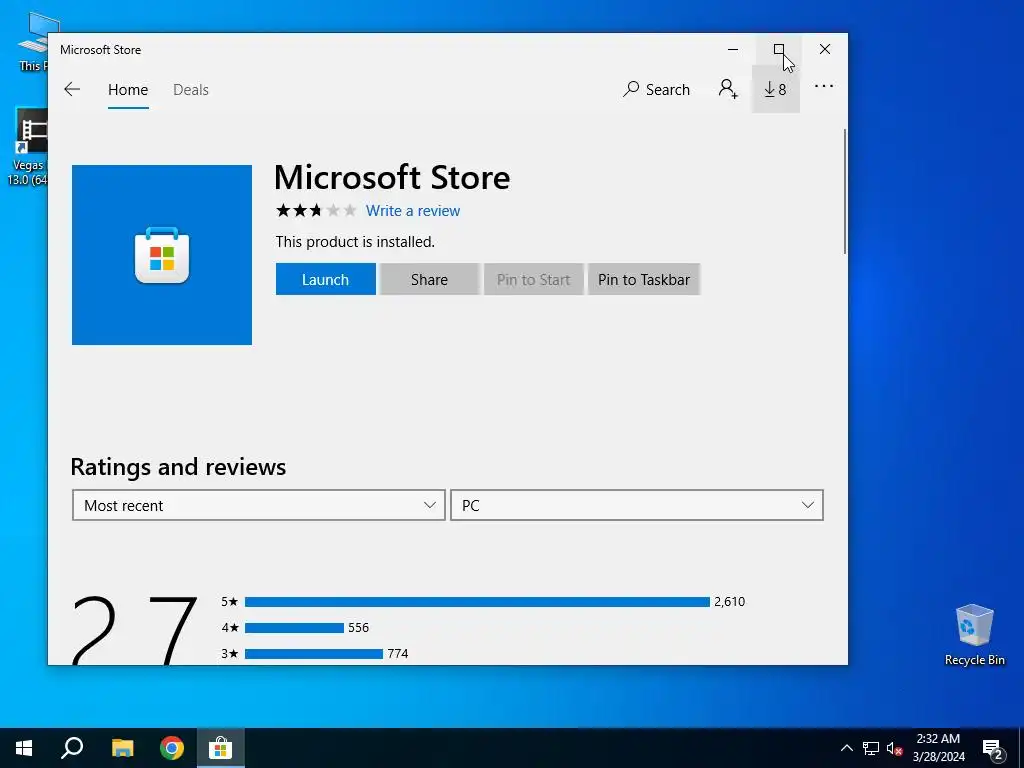Select the Vegas 13.0 desktop shortcut
The image size is (1024, 768).
coord(27,148)
